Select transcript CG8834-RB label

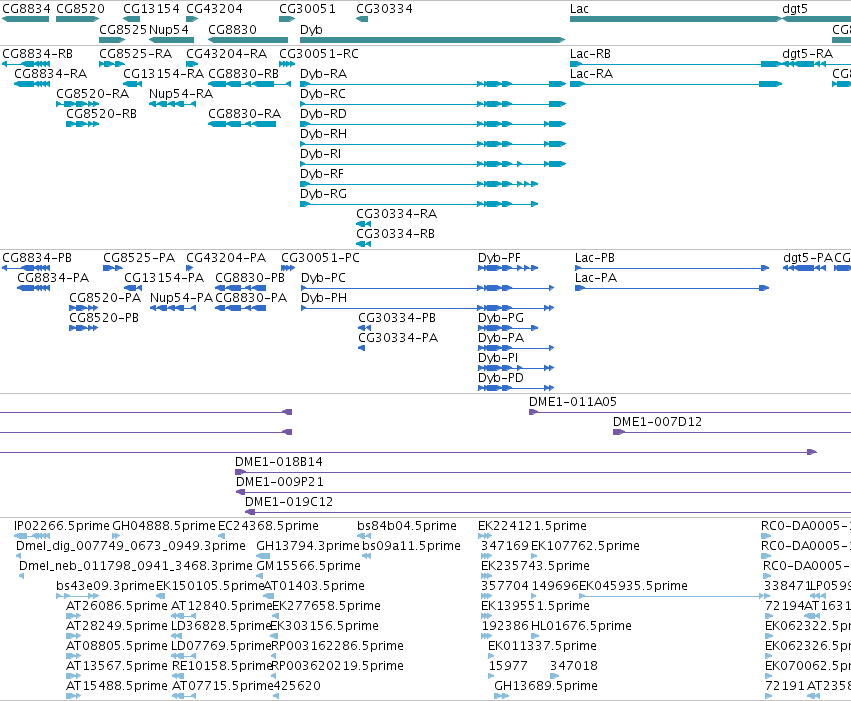(37, 54)
